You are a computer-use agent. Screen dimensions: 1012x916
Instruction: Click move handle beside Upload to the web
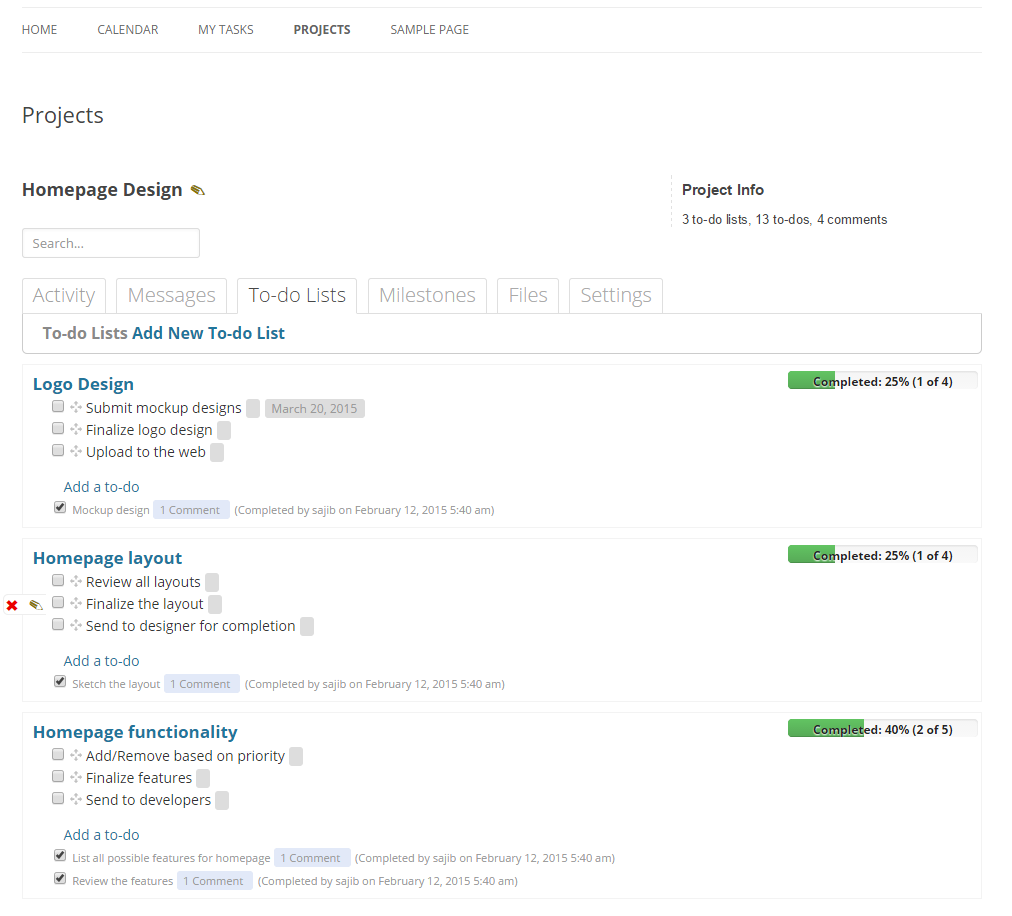click(76, 451)
